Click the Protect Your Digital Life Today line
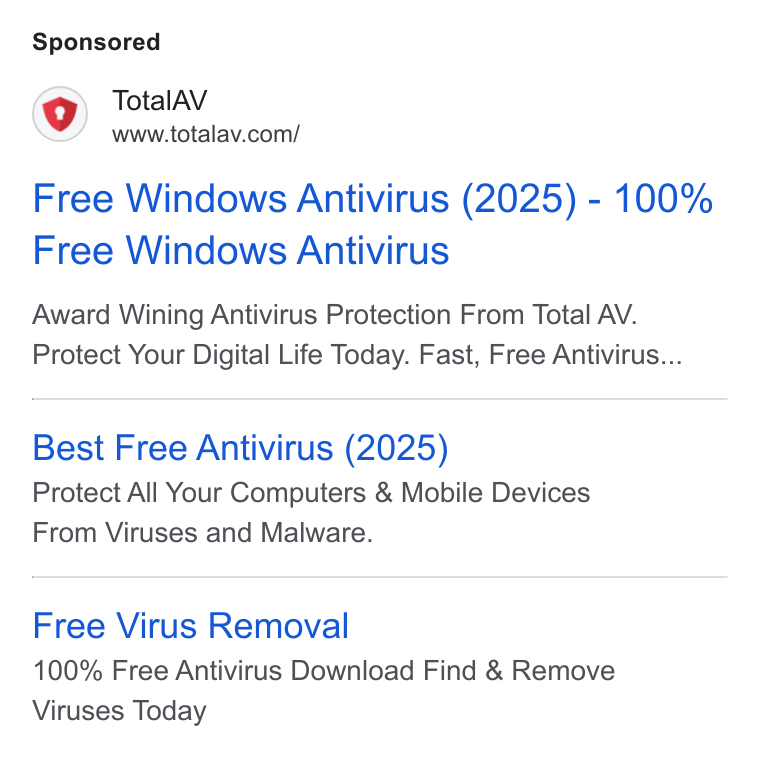Viewport: 760px width, 778px height. (357, 355)
